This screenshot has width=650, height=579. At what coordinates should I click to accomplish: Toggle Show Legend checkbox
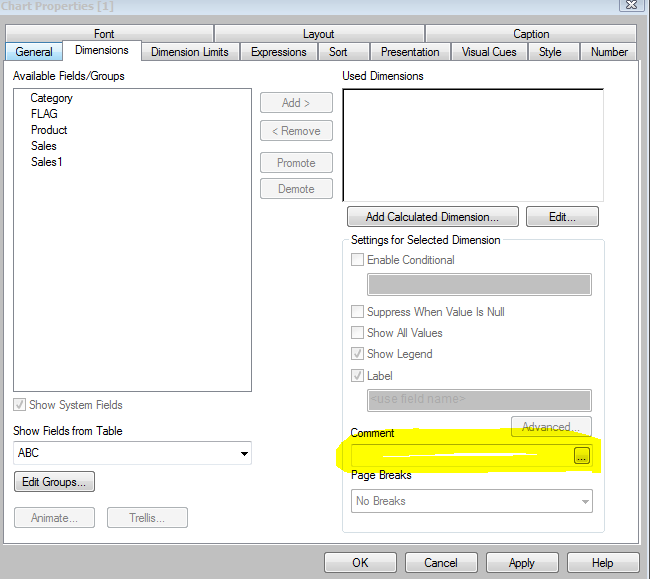coord(357,354)
